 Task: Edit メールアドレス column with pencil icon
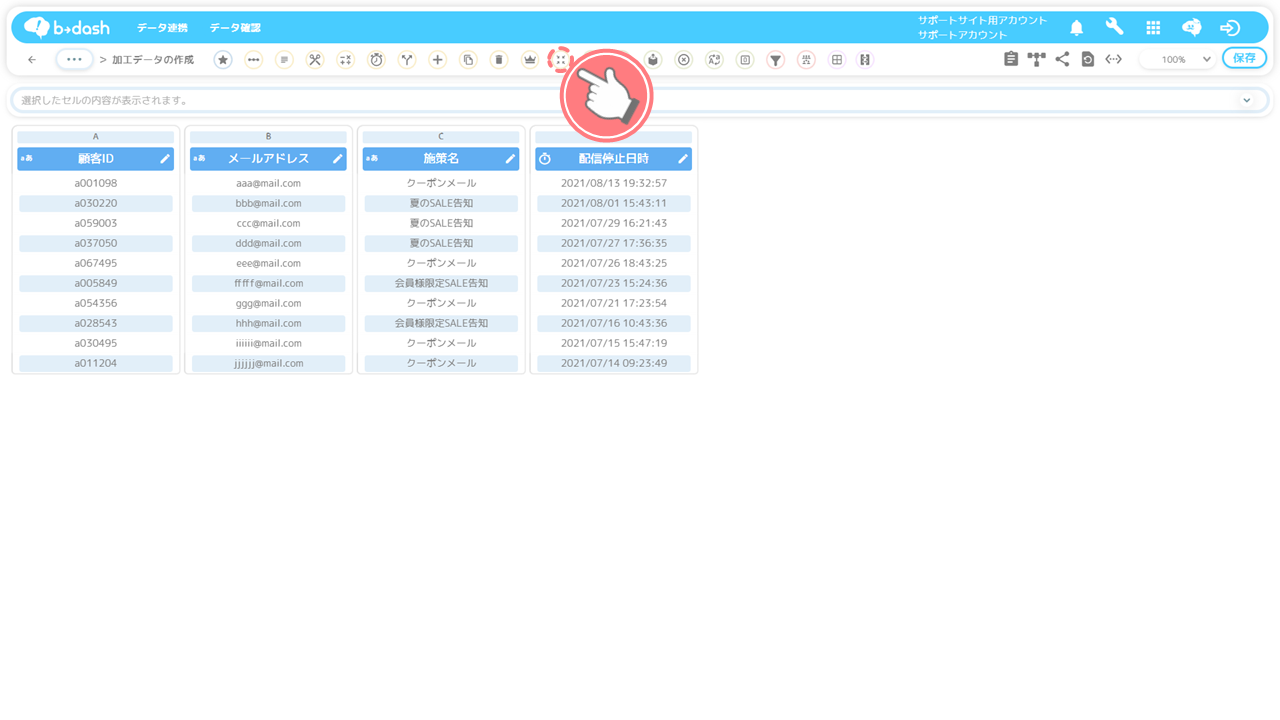337,159
